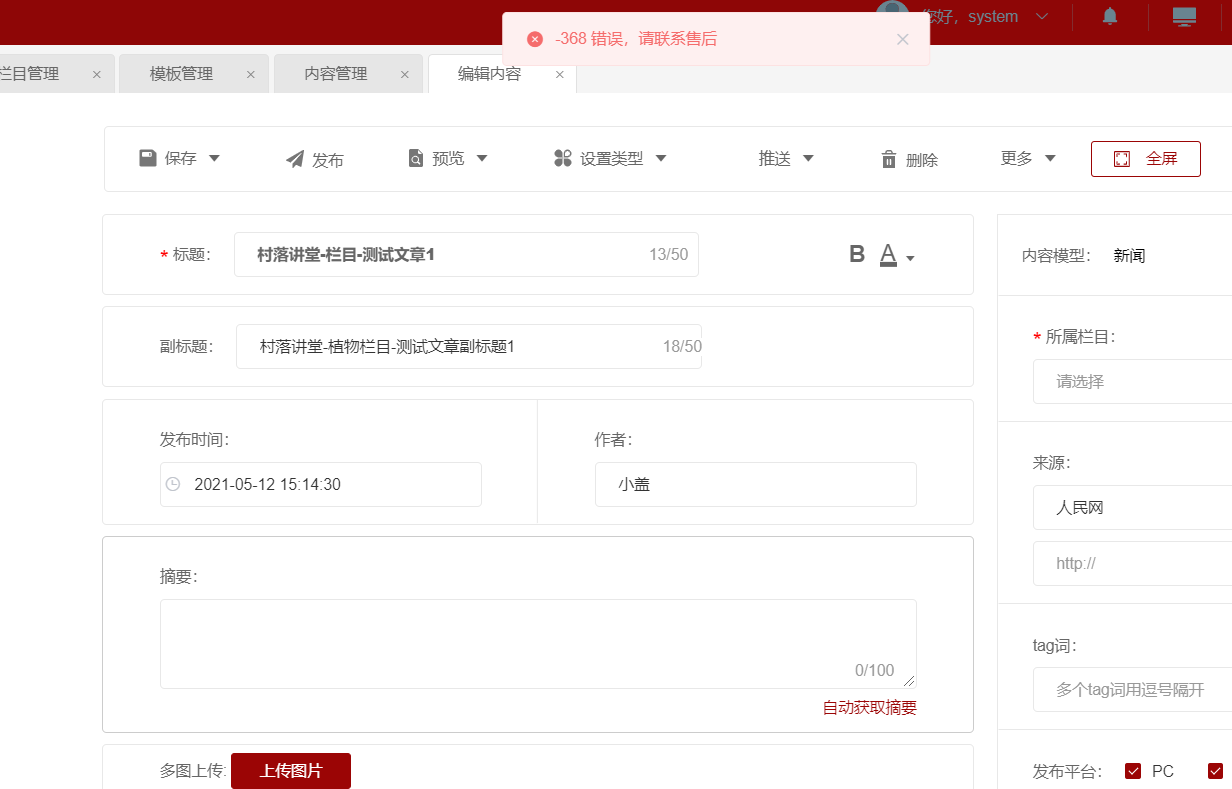Viewport: 1232px width, 789px height.
Task: Click the paper plane publish icon
Action: click(x=295, y=160)
